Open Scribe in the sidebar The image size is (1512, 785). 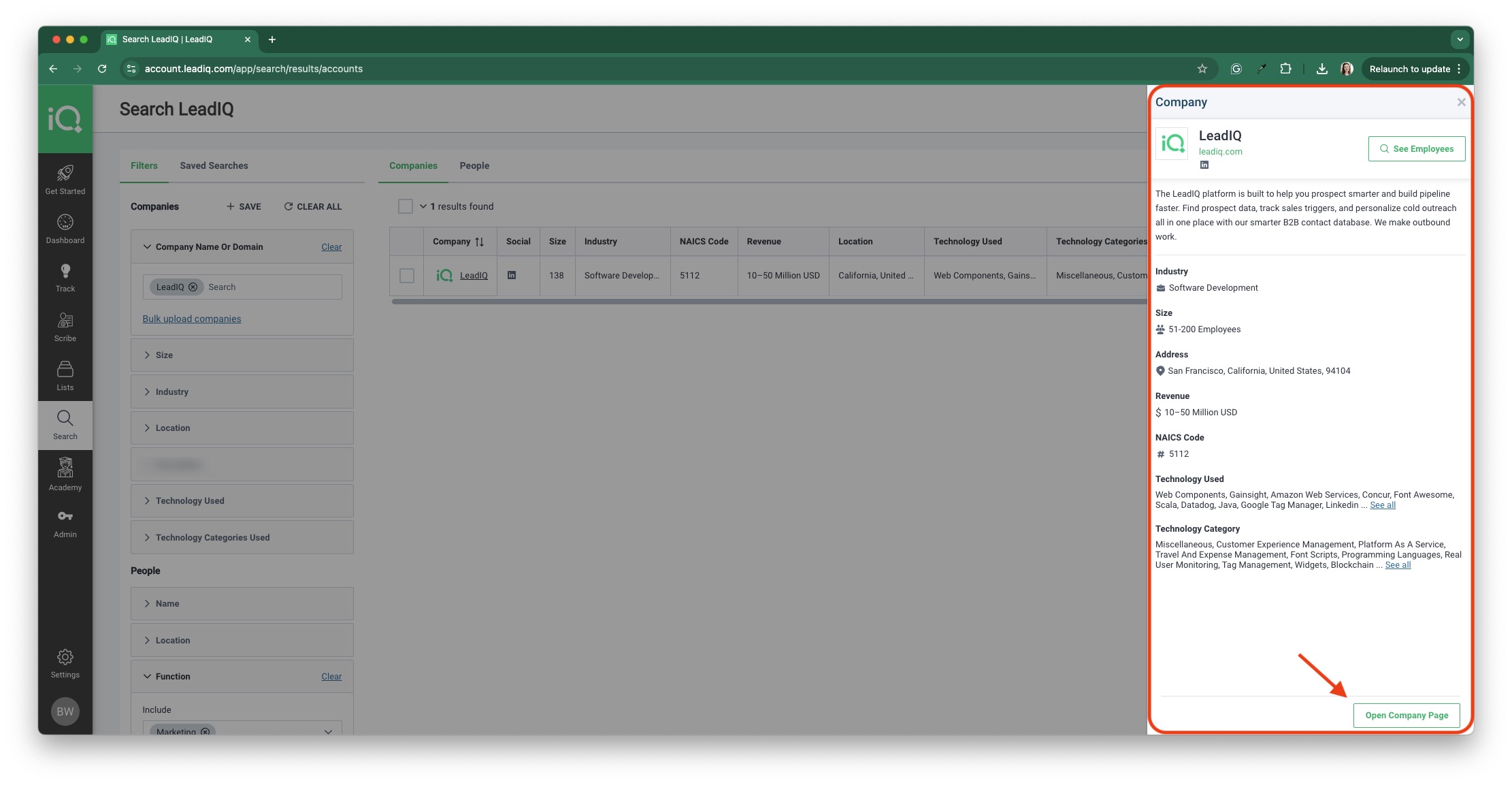(65, 326)
